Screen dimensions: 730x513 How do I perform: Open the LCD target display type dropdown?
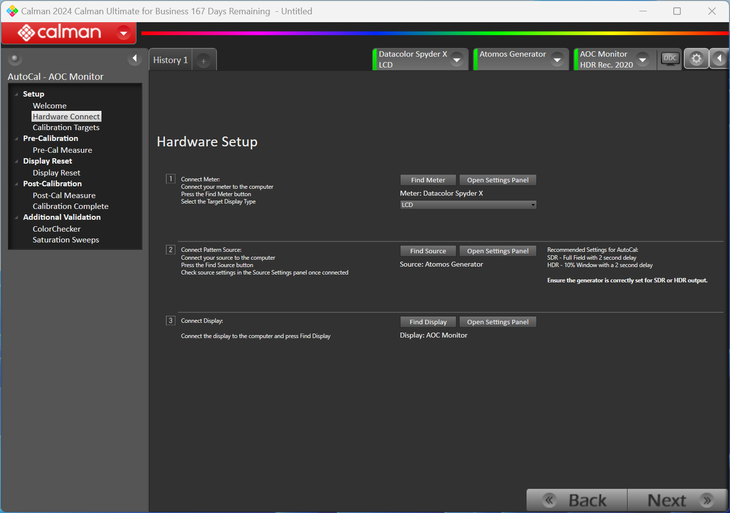468,205
